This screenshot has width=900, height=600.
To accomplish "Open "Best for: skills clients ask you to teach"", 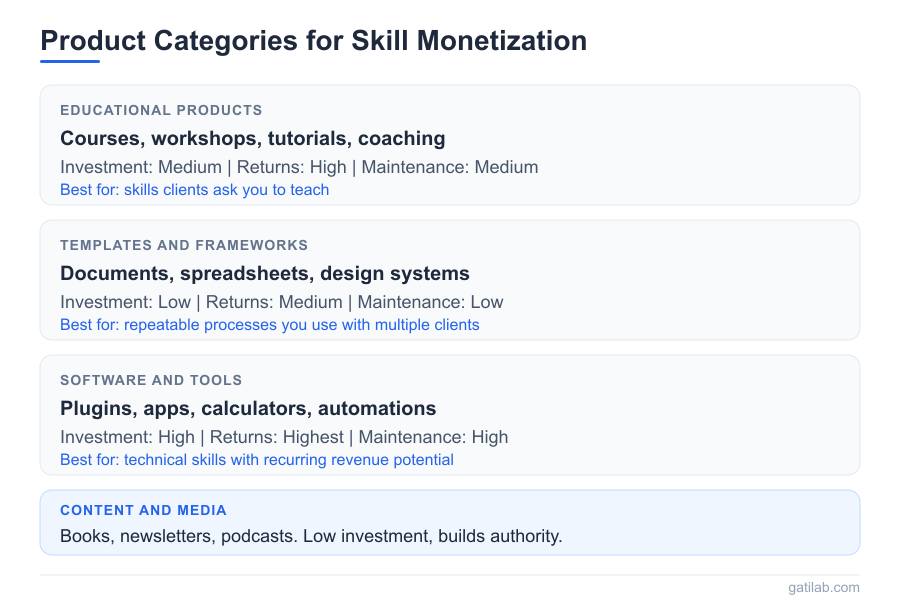I will pos(194,190).
